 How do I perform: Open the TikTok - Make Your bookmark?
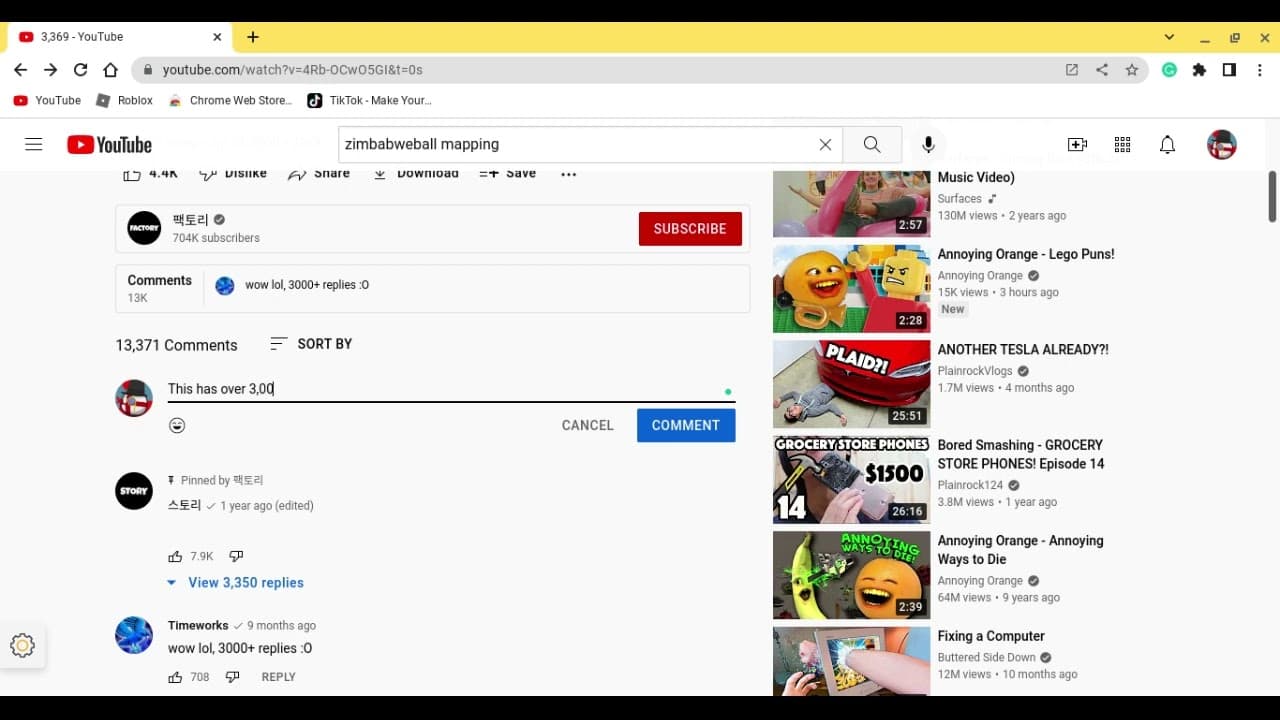tap(369, 100)
